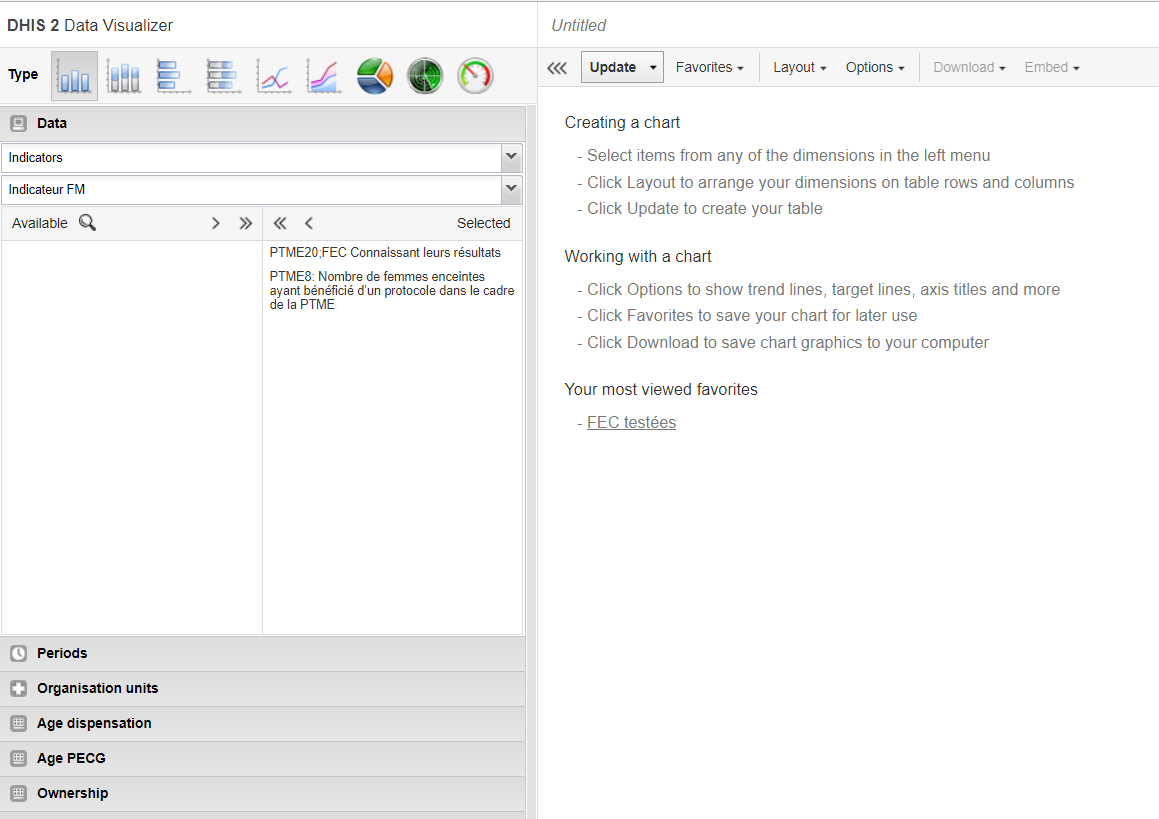
Task: Select the gauge chart type
Action: point(475,76)
